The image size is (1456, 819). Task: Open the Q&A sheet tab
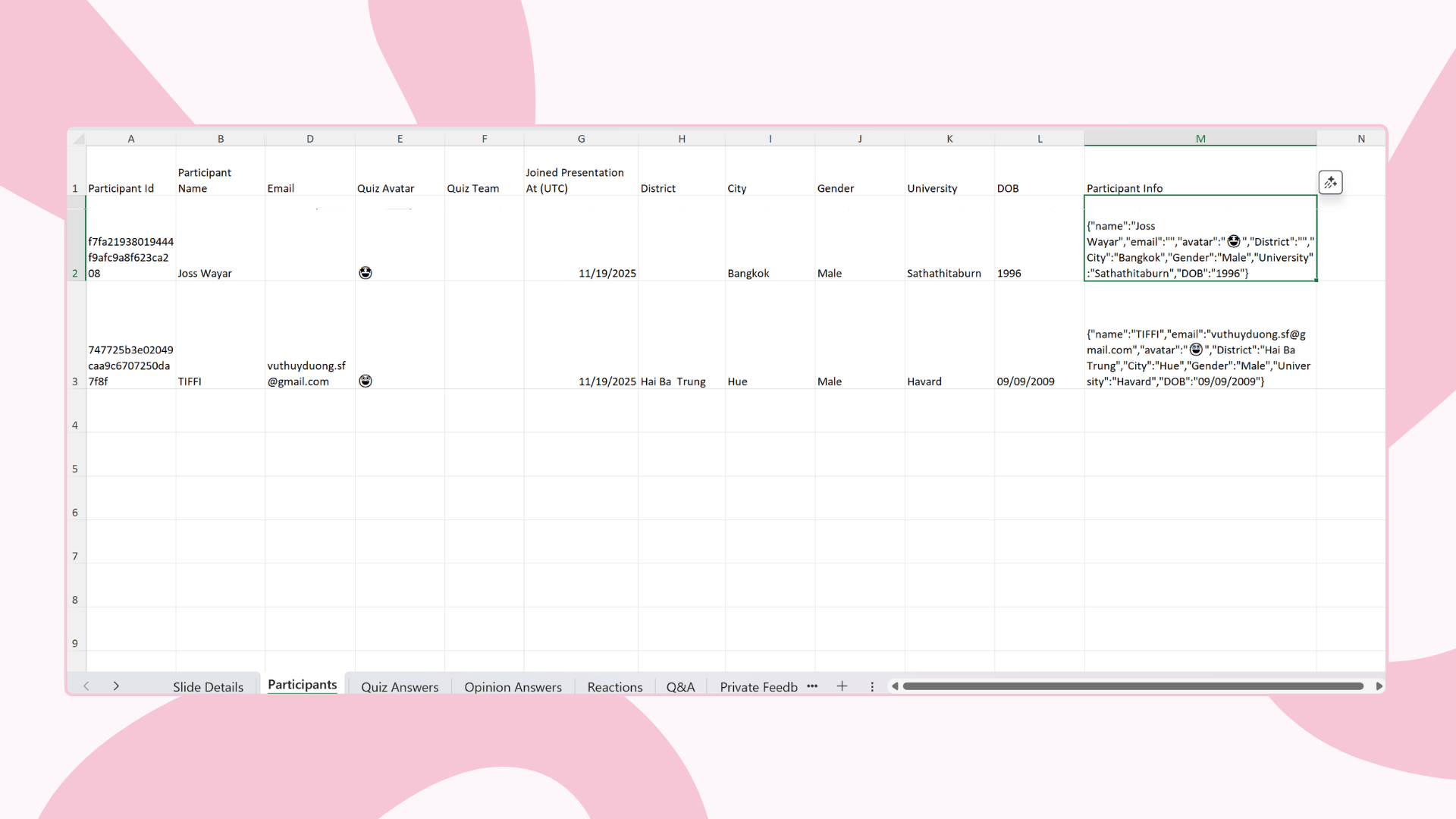click(680, 686)
